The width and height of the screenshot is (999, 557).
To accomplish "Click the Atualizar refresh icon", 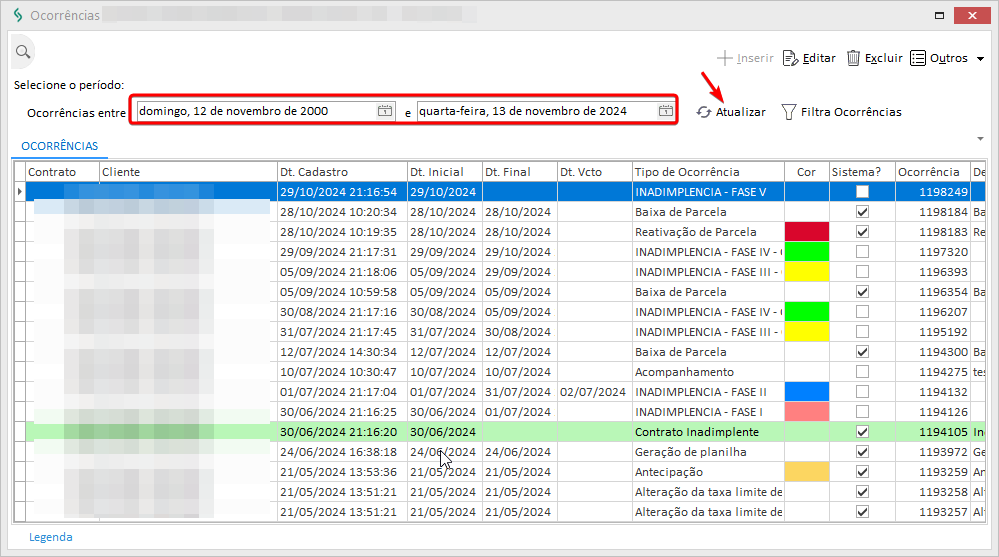I will (704, 112).
